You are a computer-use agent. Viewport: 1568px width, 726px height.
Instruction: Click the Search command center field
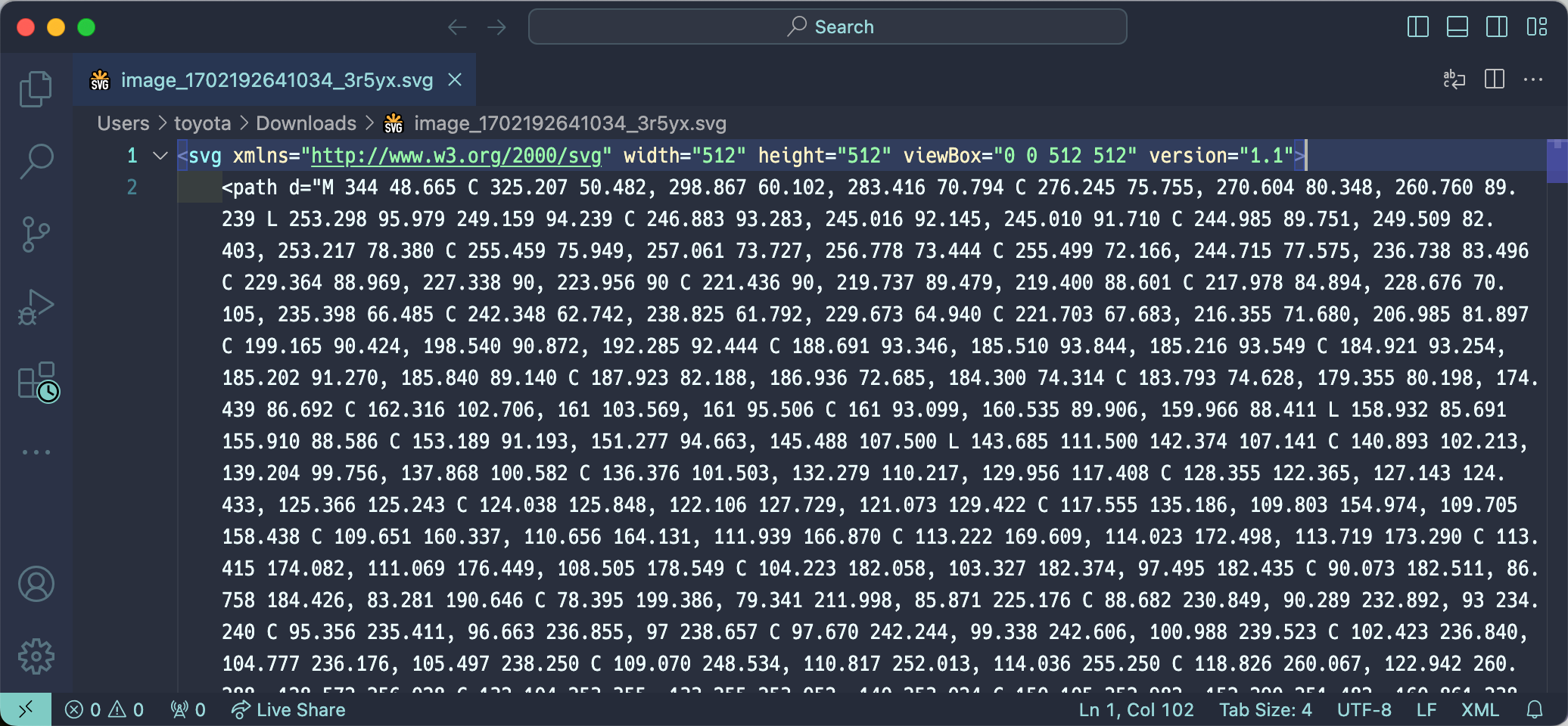click(828, 27)
